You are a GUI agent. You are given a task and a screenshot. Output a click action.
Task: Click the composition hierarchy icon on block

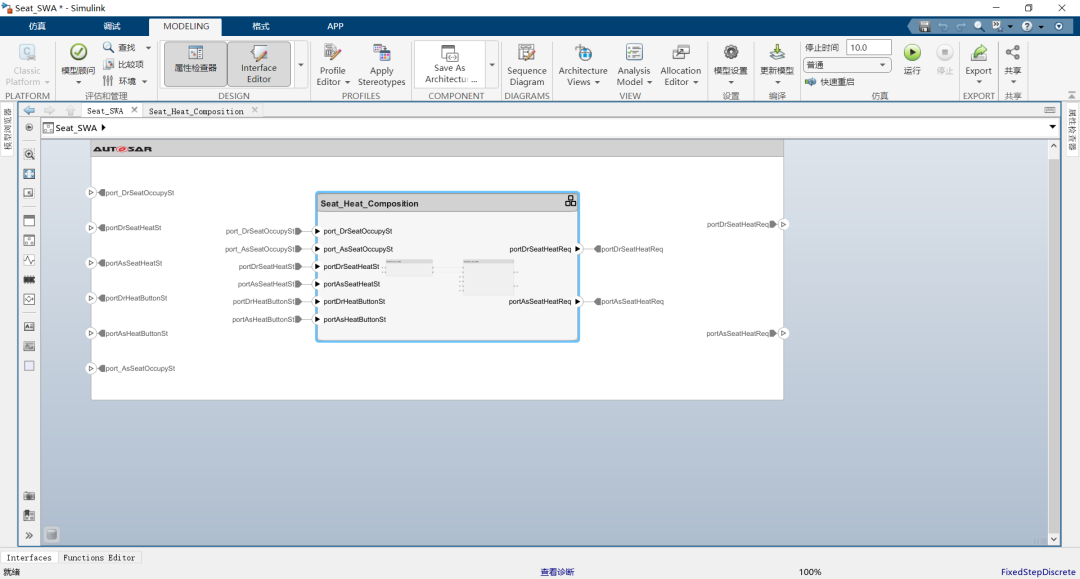point(570,201)
